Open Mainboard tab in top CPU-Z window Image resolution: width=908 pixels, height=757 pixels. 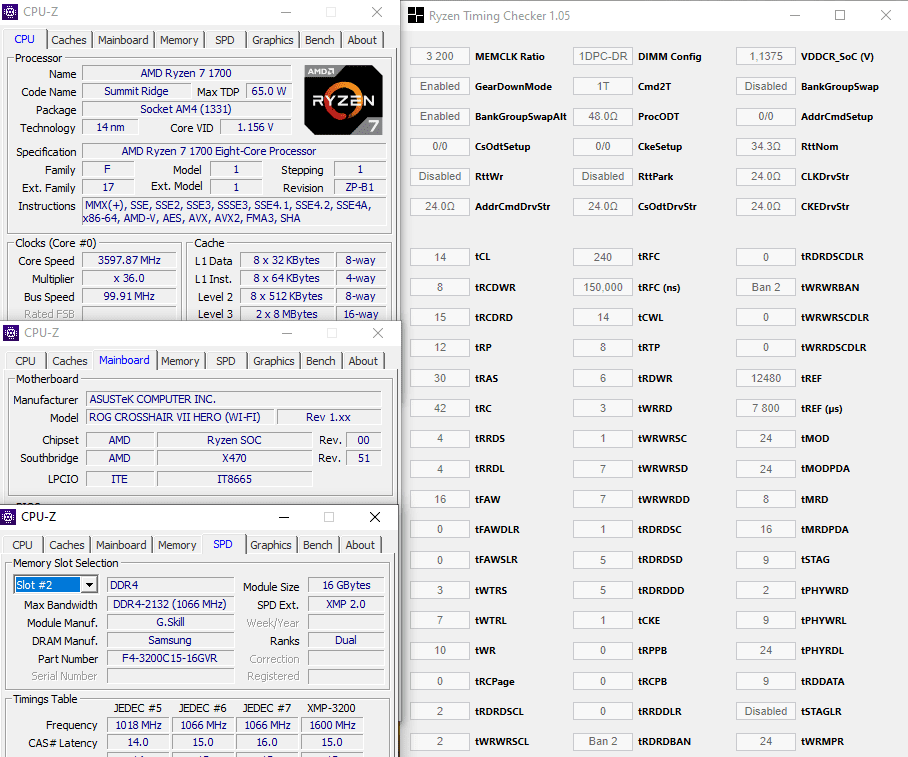tap(123, 40)
